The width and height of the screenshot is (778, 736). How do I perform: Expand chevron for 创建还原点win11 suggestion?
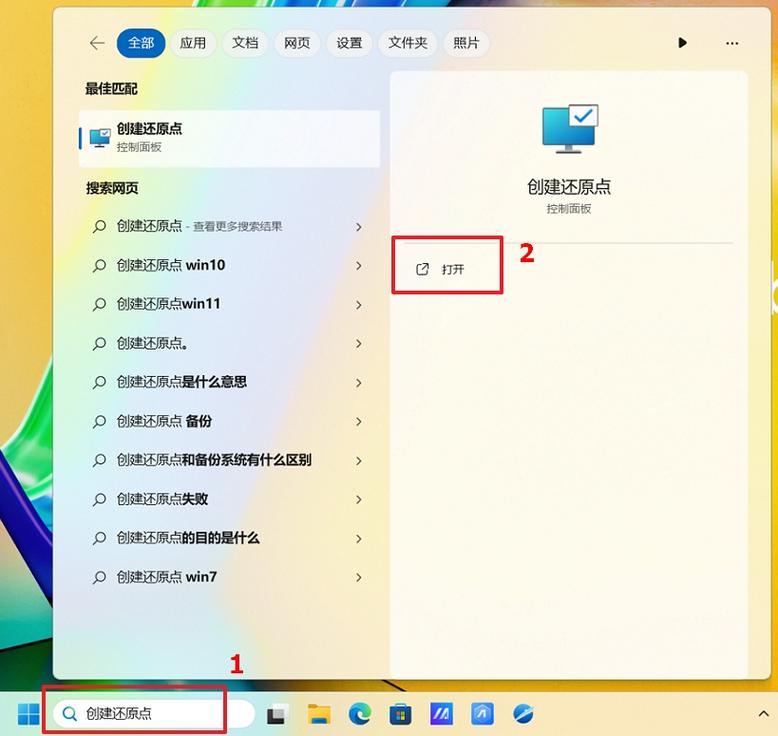(x=359, y=305)
